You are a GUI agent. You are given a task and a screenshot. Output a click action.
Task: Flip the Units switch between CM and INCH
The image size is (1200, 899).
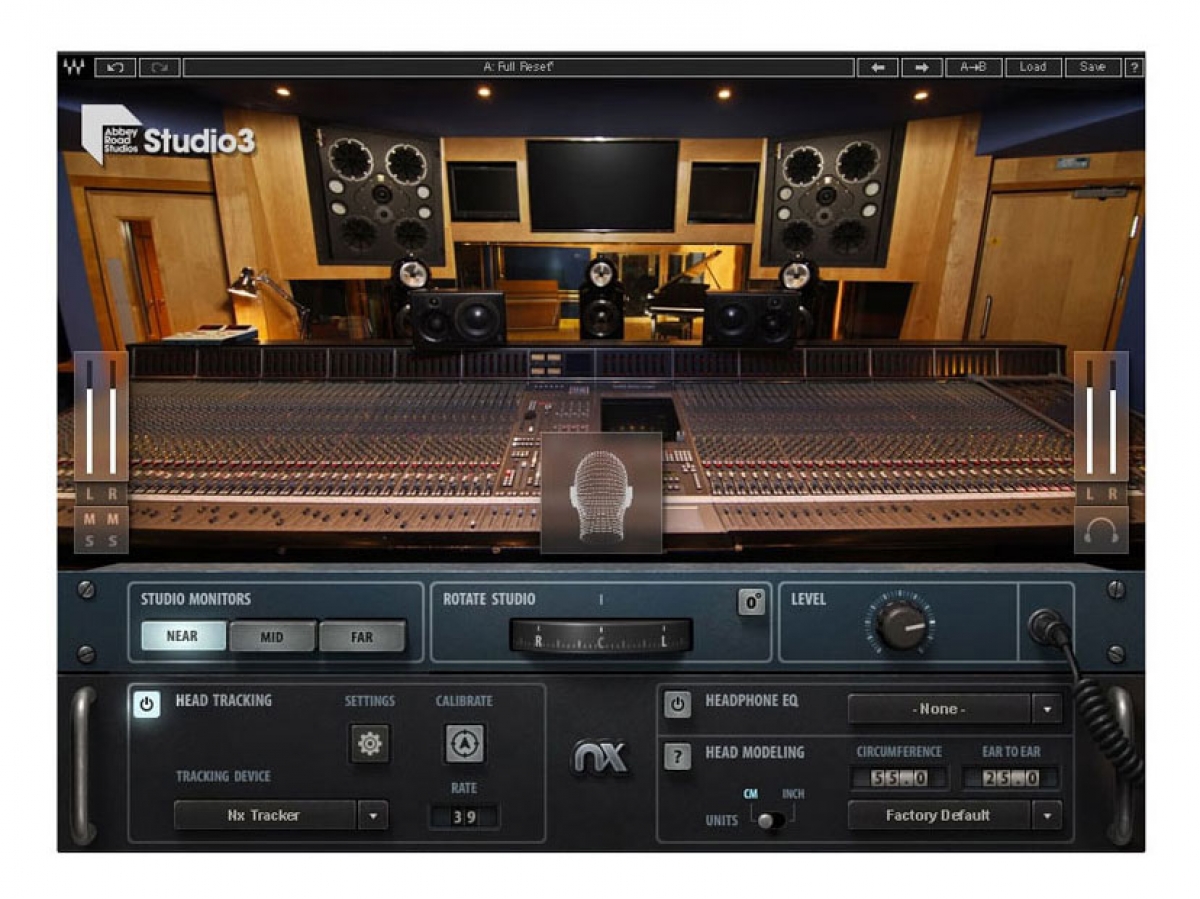tap(772, 820)
